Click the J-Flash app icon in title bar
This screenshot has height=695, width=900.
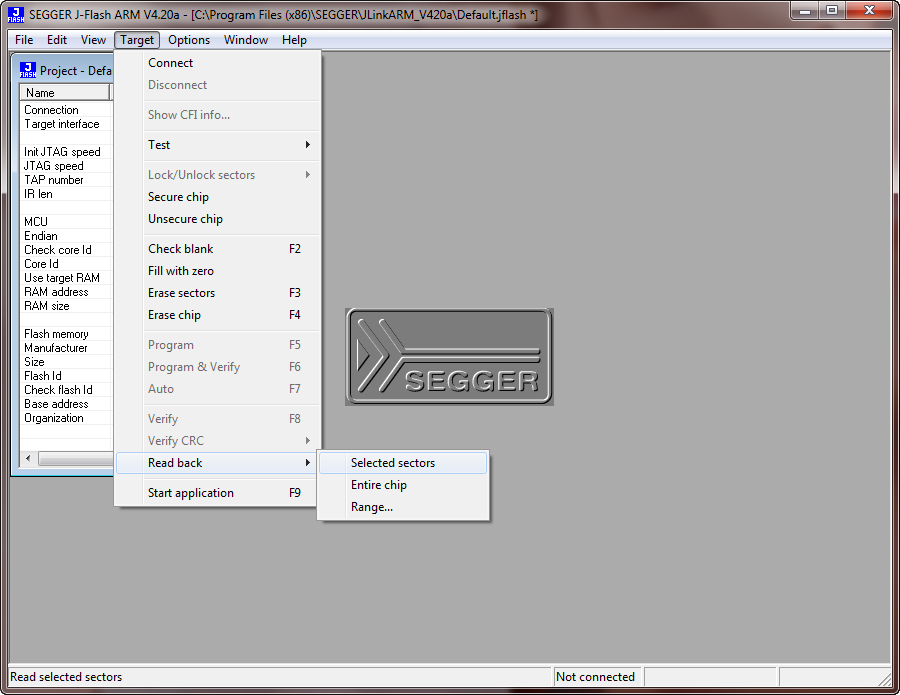[x=15, y=15]
